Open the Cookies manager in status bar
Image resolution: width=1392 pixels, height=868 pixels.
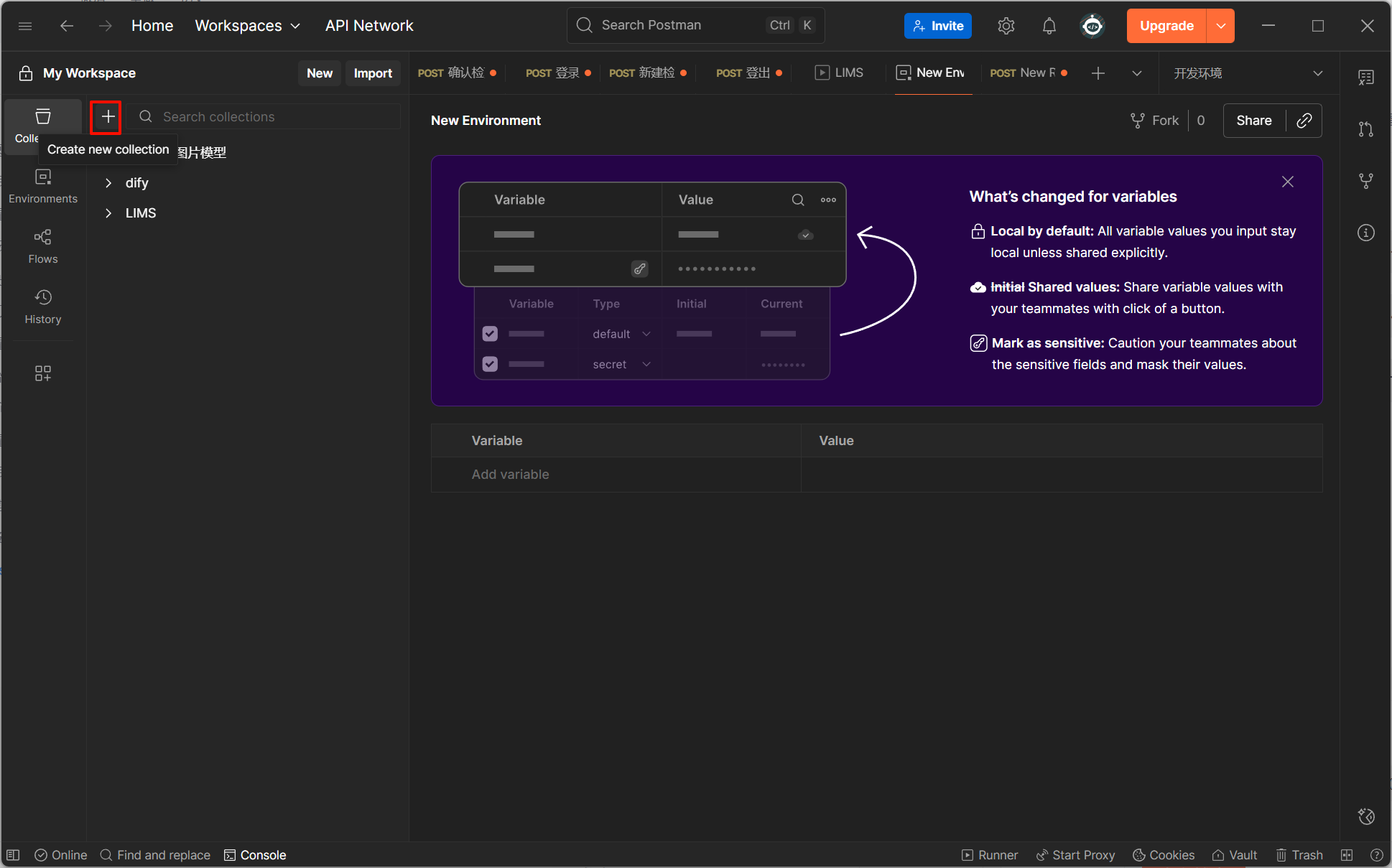click(1164, 855)
